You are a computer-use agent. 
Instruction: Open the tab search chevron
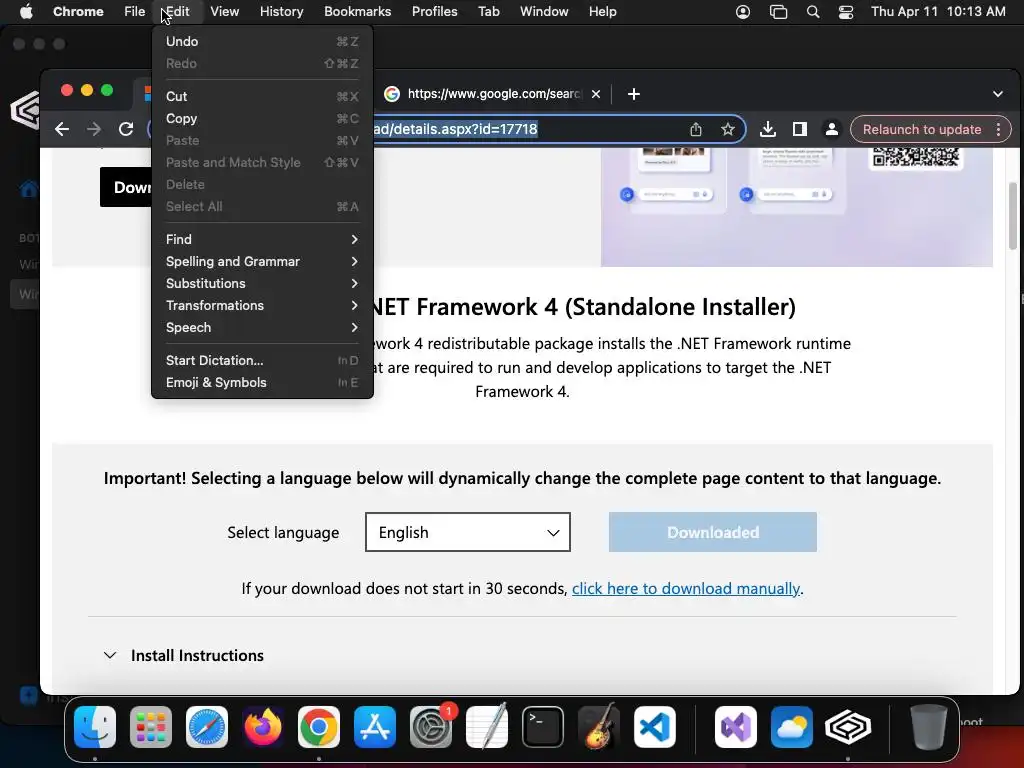pos(998,94)
